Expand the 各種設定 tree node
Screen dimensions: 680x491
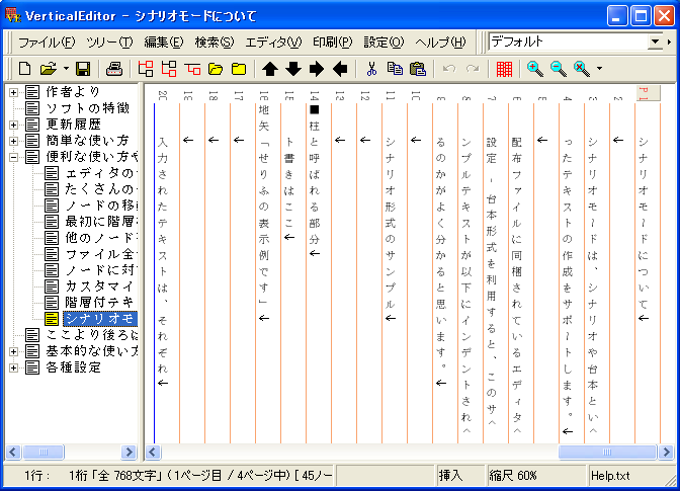click(x=13, y=368)
